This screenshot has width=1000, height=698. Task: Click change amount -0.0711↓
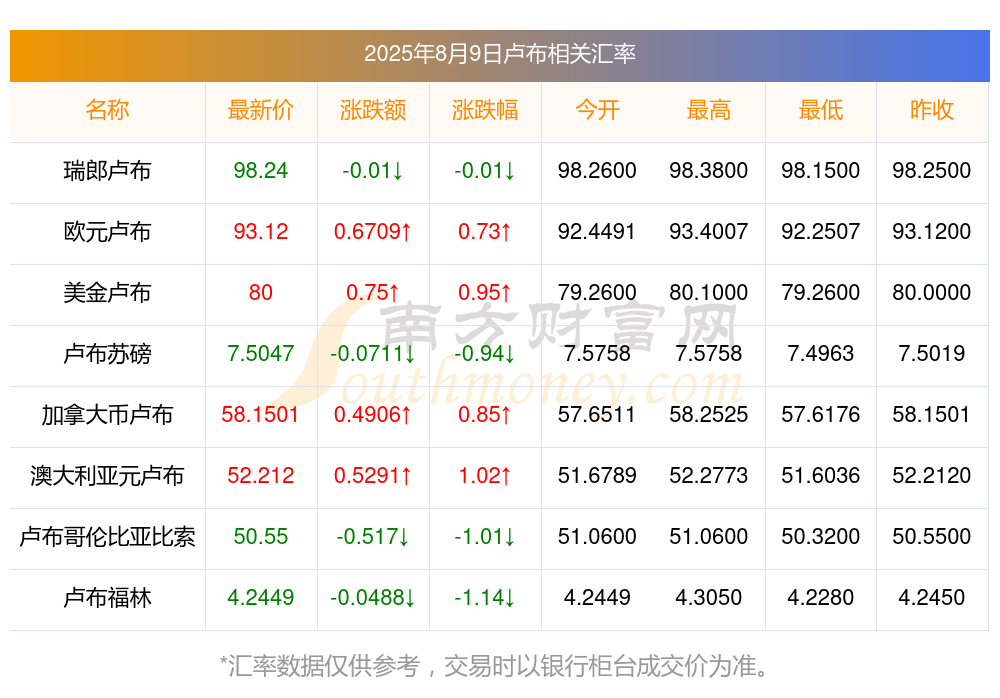(x=372, y=353)
